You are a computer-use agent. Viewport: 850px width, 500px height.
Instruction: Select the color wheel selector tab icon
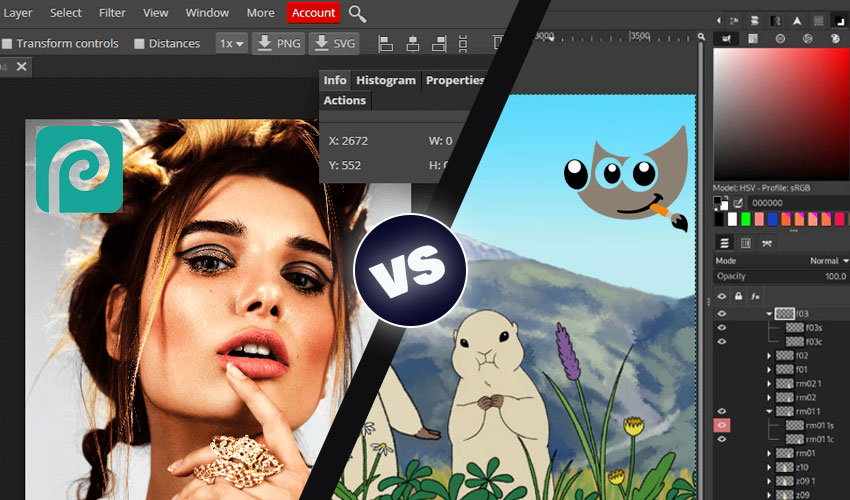coord(808,39)
